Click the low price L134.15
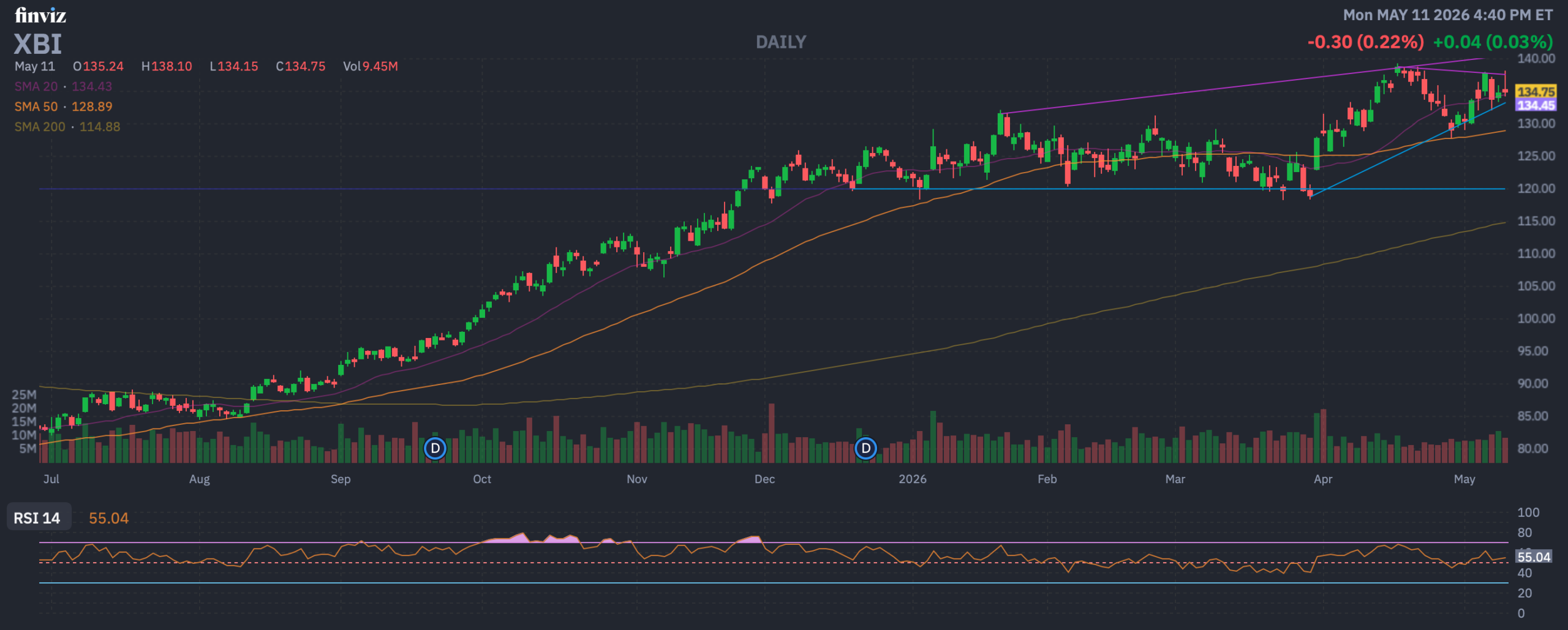Screen dimensions: 1568x630 [234, 66]
